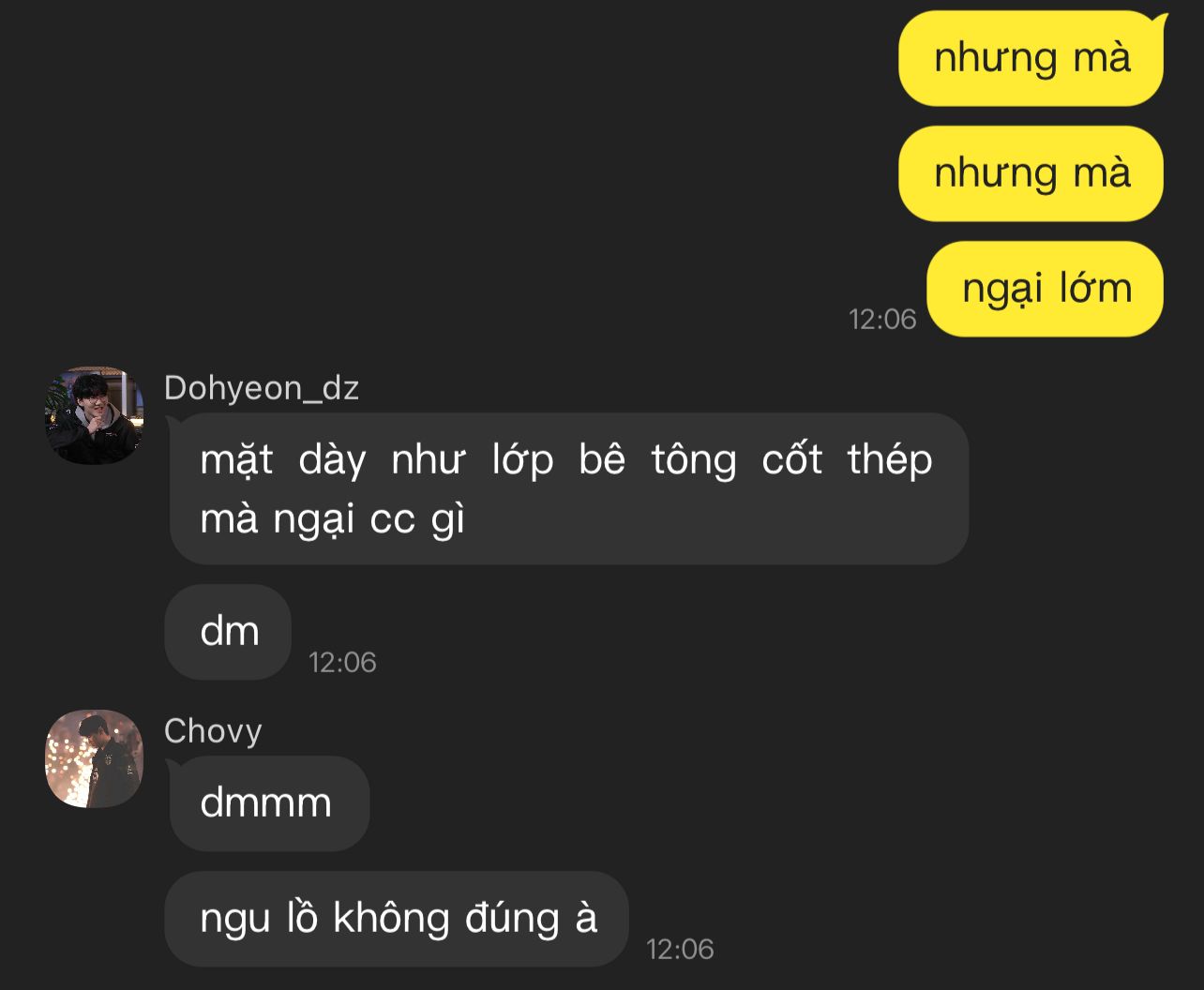Tap the 12:06 timestamp next to "dm"
Viewport: 1204px width, 990px height.
[x=342, y=662]
